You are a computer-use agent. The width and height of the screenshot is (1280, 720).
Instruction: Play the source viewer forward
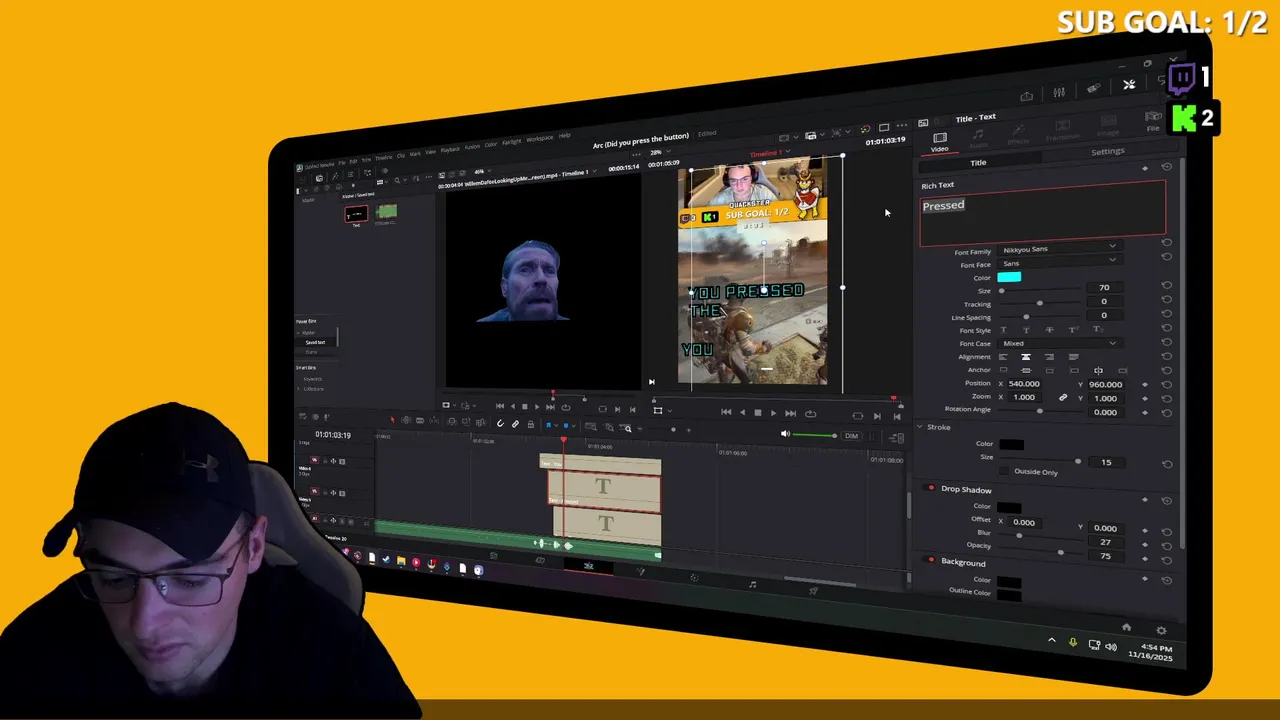tap(536, 407)
